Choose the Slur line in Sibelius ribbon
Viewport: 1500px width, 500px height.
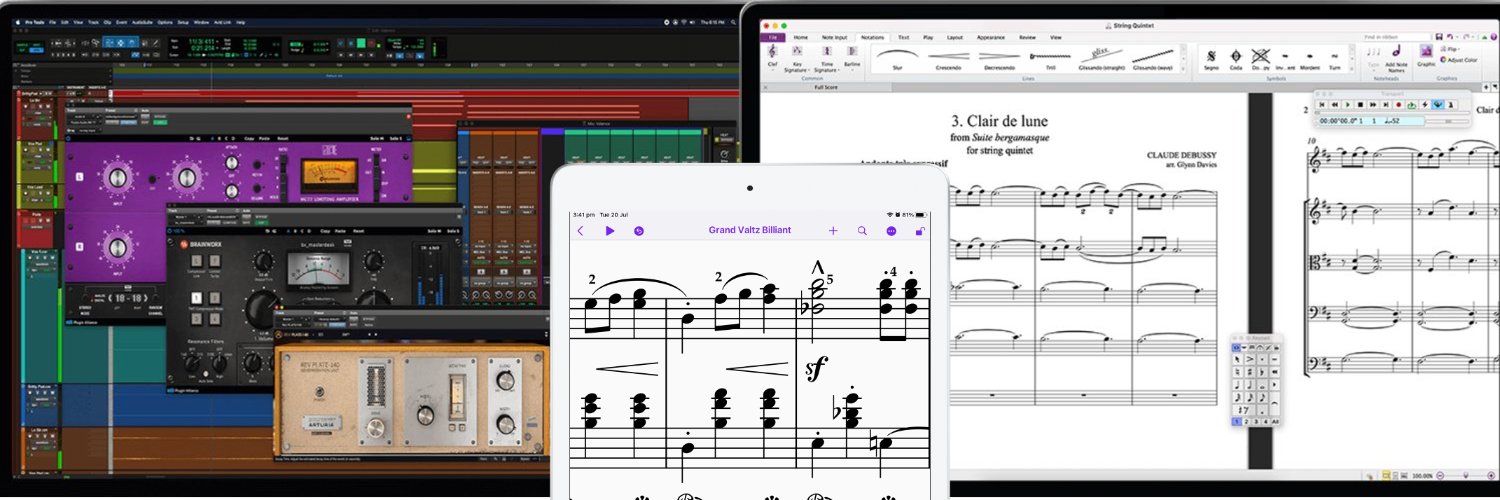(897, 58)
